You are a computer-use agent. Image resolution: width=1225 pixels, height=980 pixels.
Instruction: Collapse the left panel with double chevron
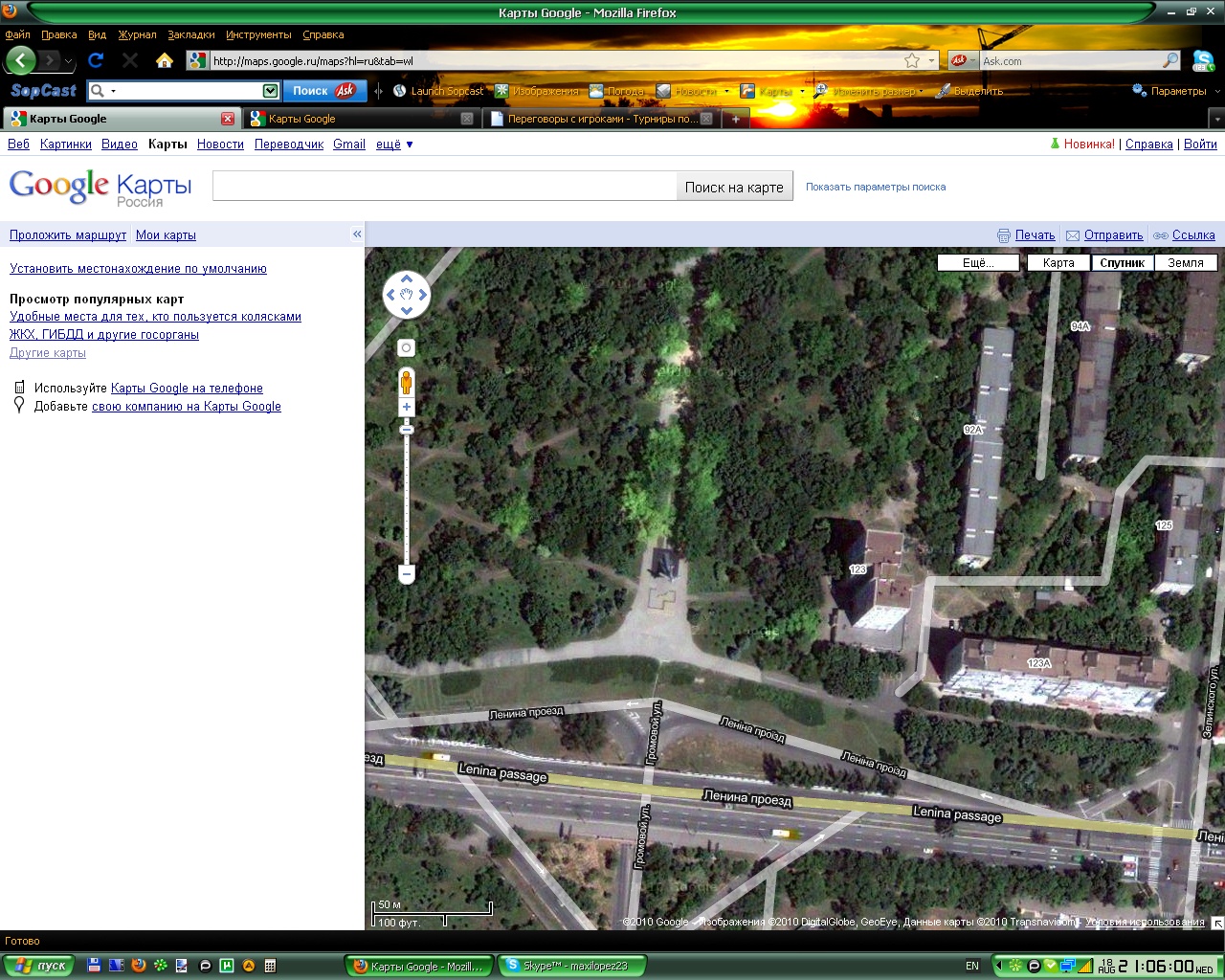pyautogui.click(x=357, y=234)
